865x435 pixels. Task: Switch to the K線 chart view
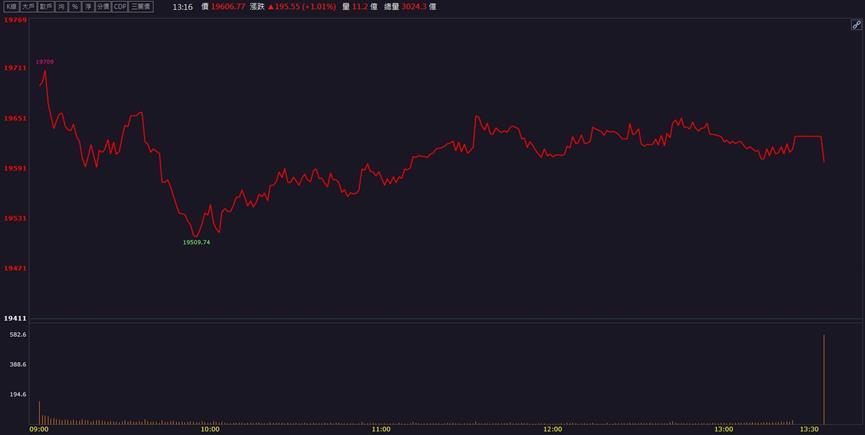pos(11,7)
